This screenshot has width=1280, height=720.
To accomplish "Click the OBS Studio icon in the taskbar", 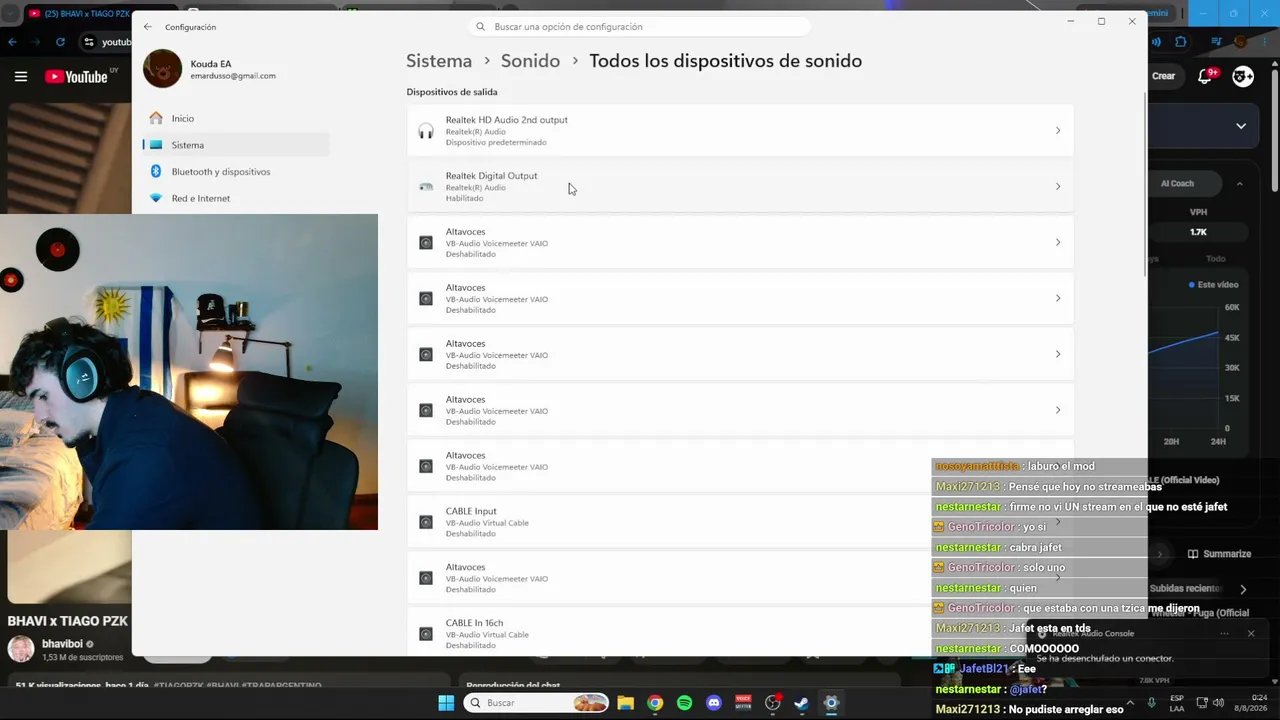I will tap(773, 703).
